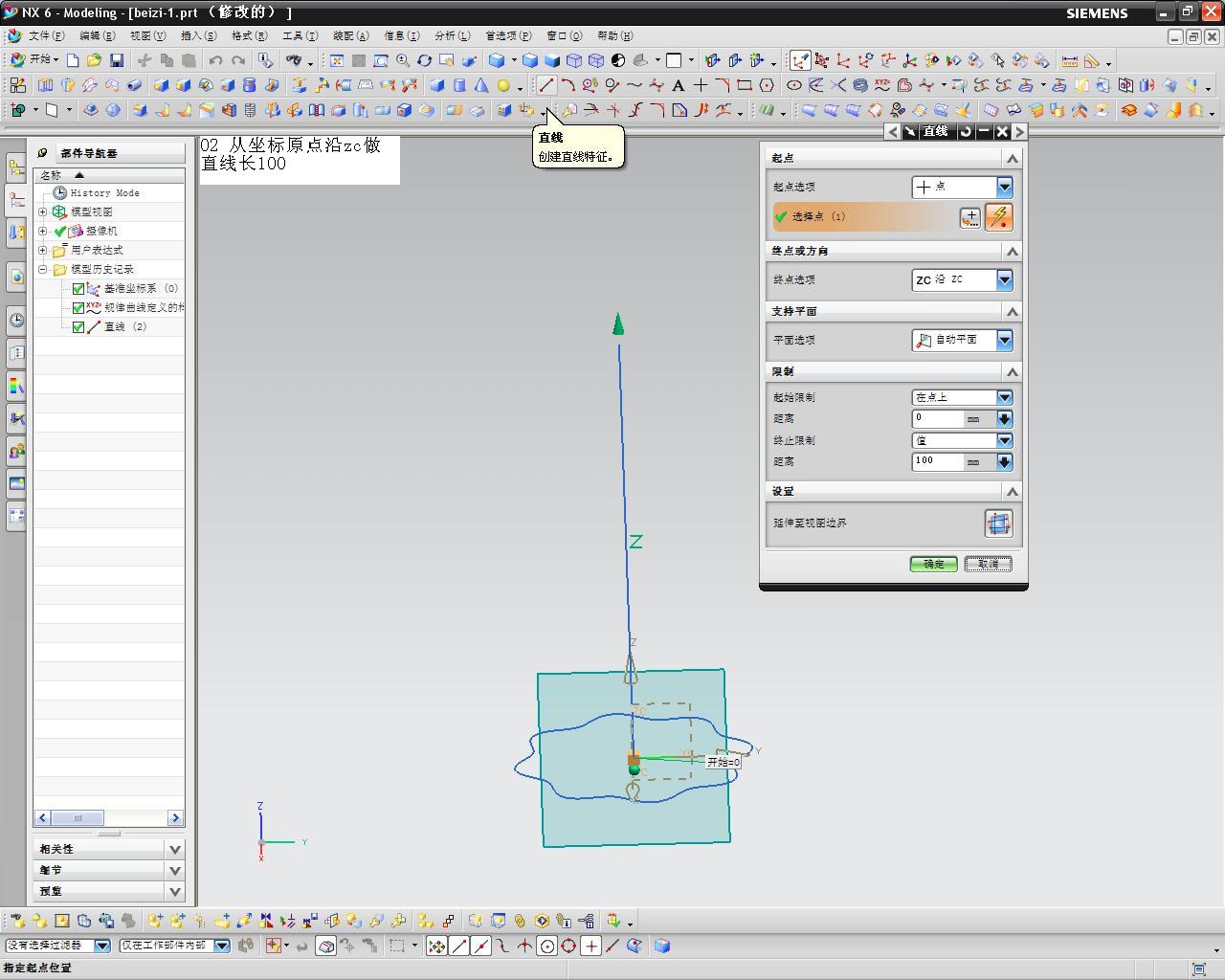Click the end distance field showing 100

(x=938, y=461)
